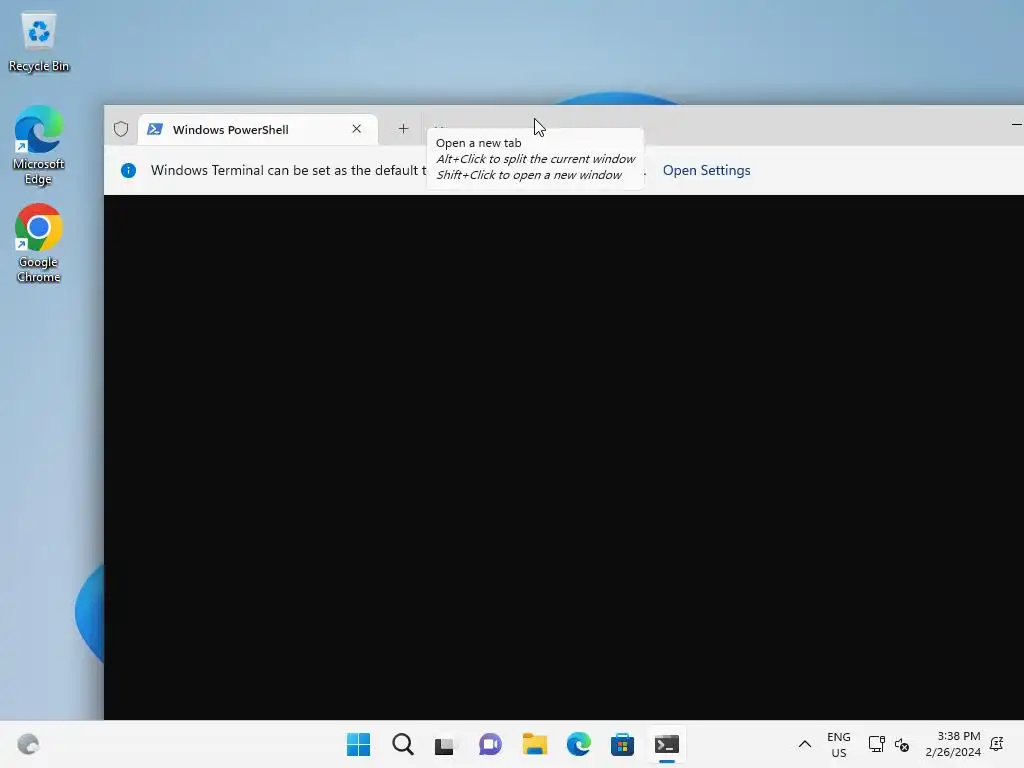Click the blue info icon in notification bar
The height and width of the screenshot is (768, 1024).
[129, 170]
